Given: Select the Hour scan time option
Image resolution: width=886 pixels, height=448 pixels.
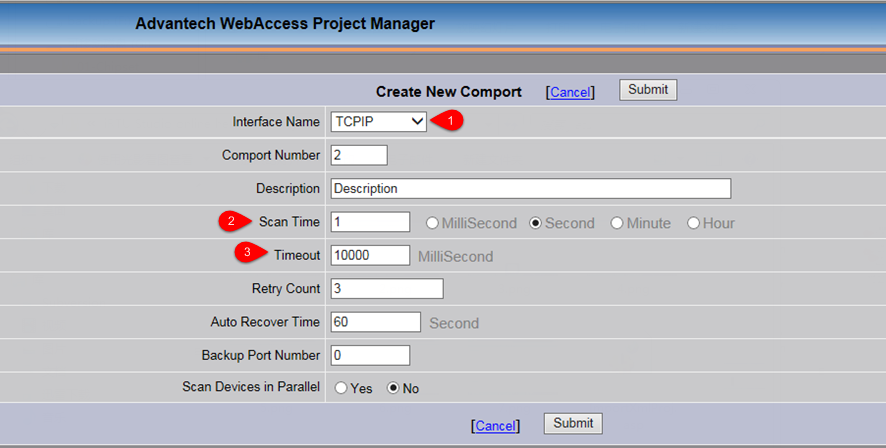Looking at the screenshot, I should pyautogui.click(x=693, y=223).
